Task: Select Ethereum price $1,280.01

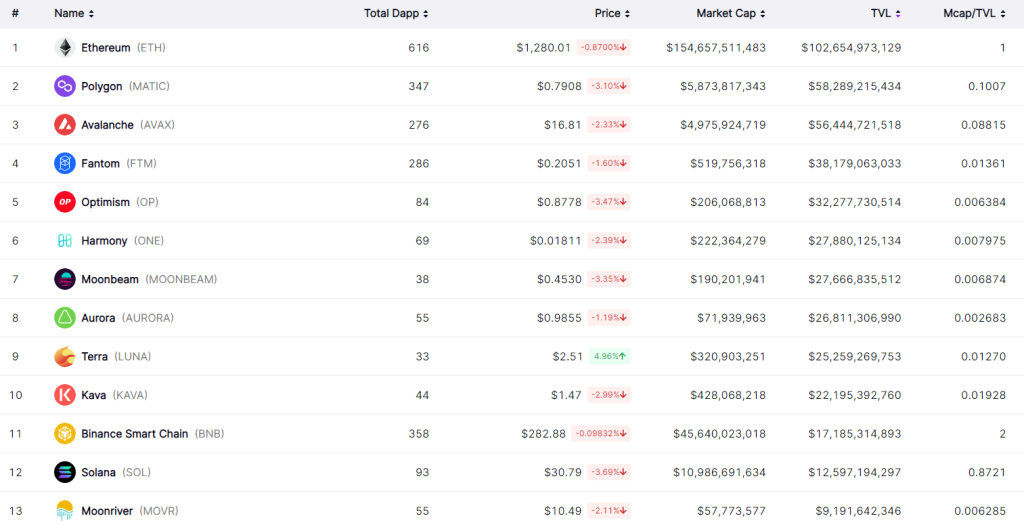Action: click(543, 48)
